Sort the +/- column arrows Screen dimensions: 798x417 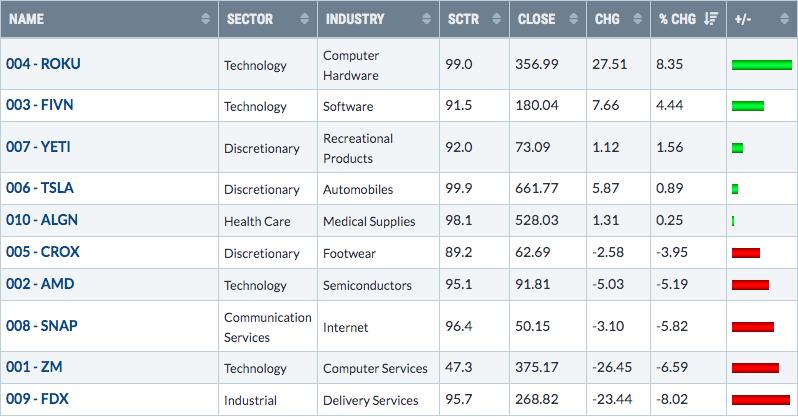(784, 19)
